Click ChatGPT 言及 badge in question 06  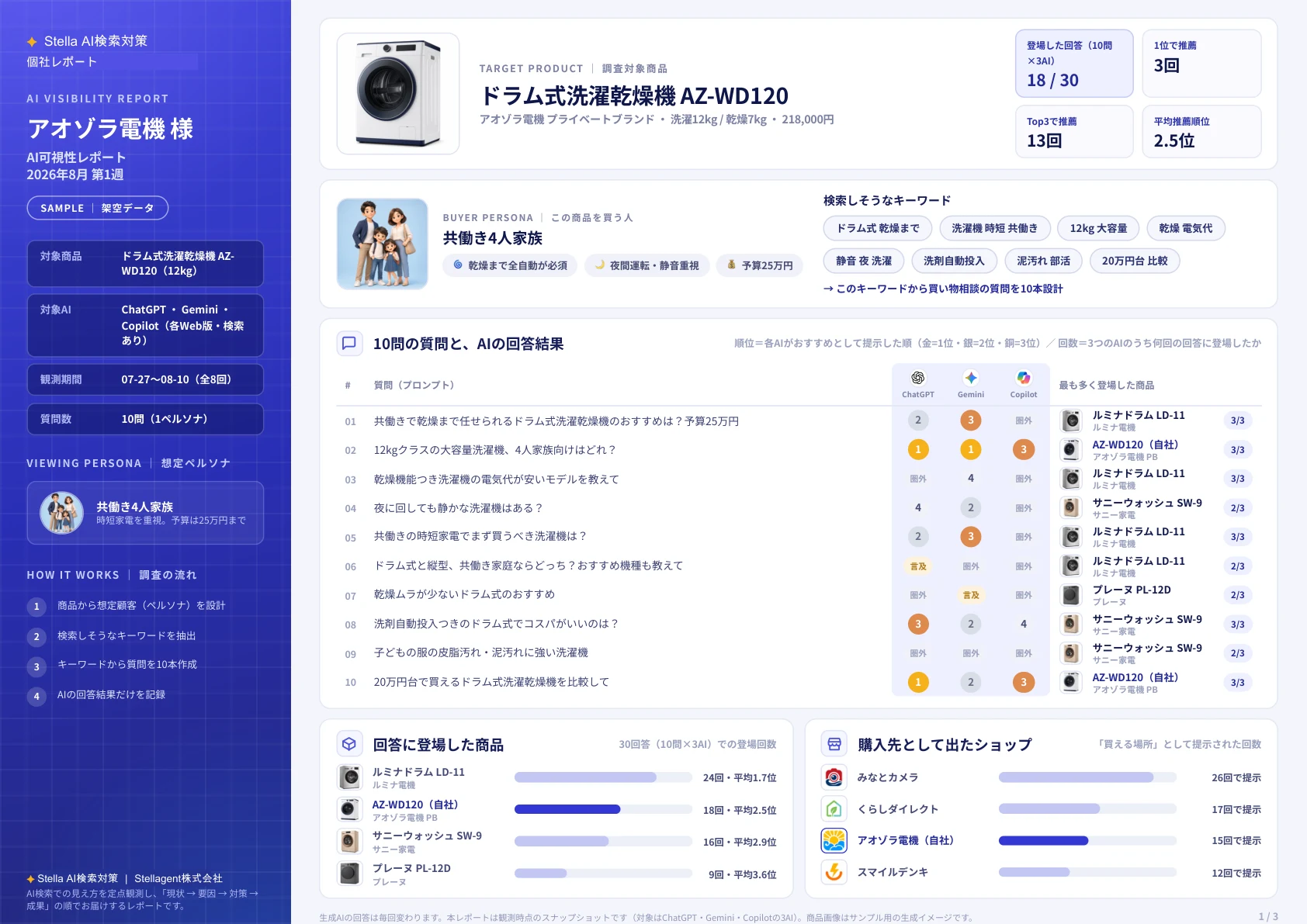(x=918, y=566)
